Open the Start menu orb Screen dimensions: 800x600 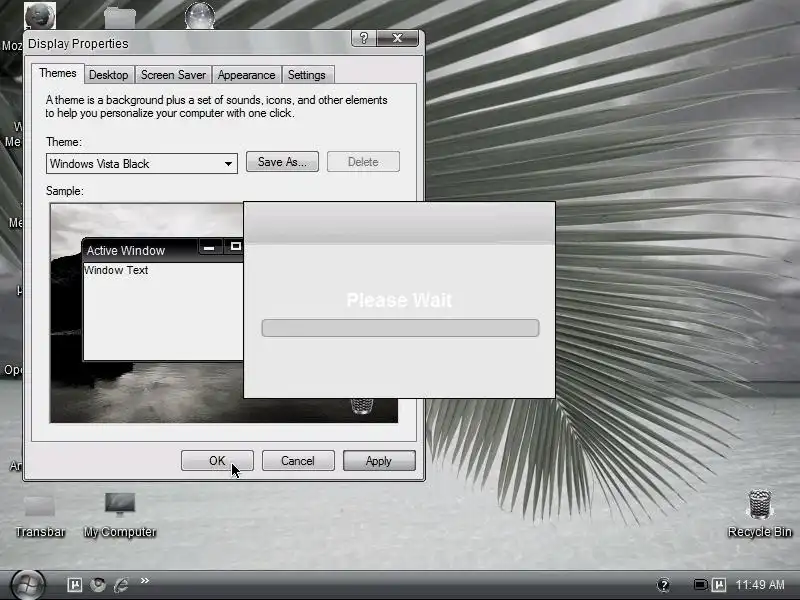point(28,585)
